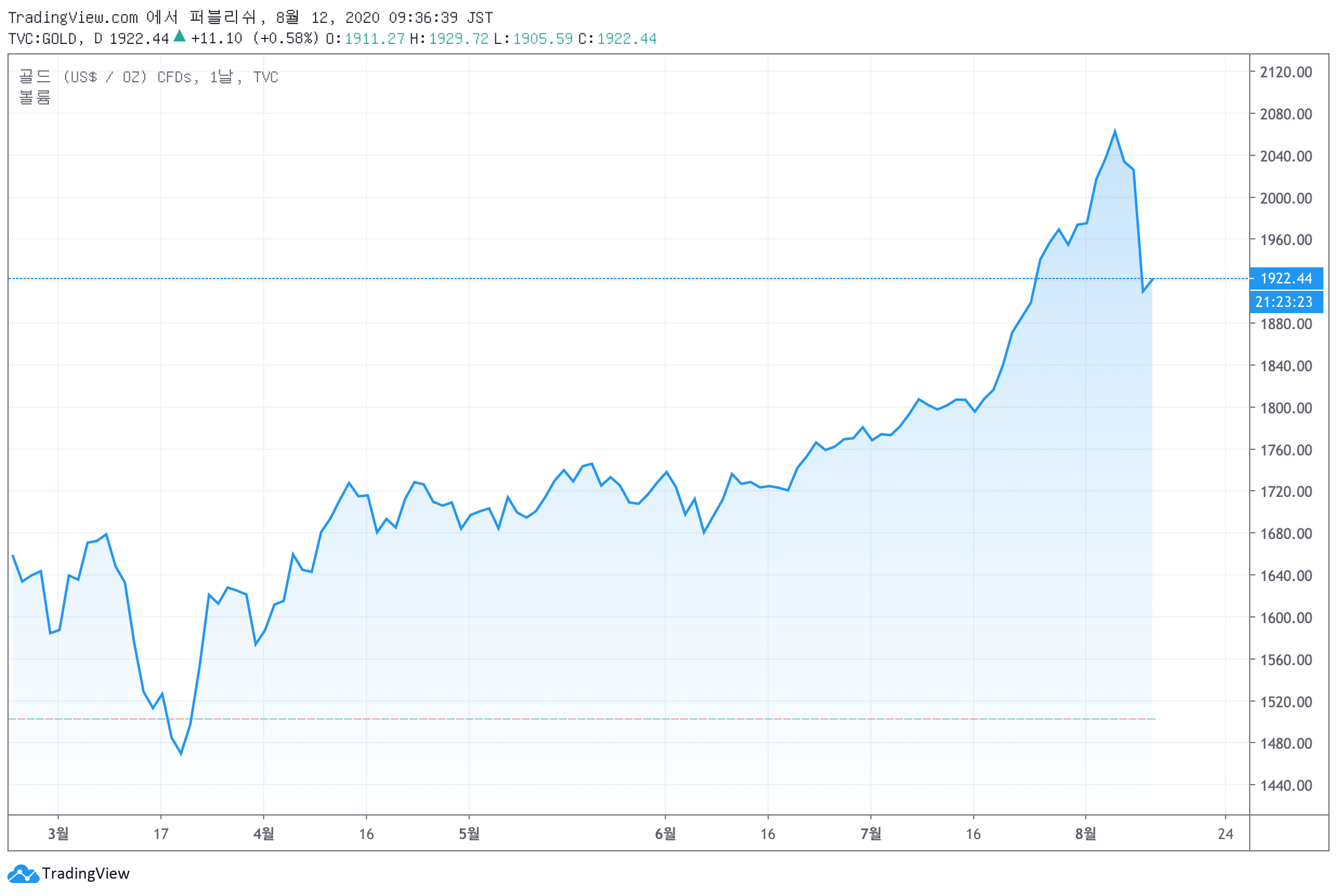Click the 1680.00 price axis label
Screen dimensions: 1337x896
(x=1286, y=534)
